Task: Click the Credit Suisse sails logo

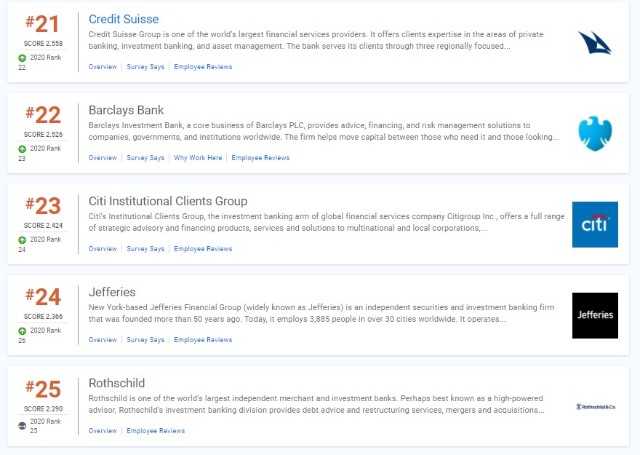Action: [594, 42]
